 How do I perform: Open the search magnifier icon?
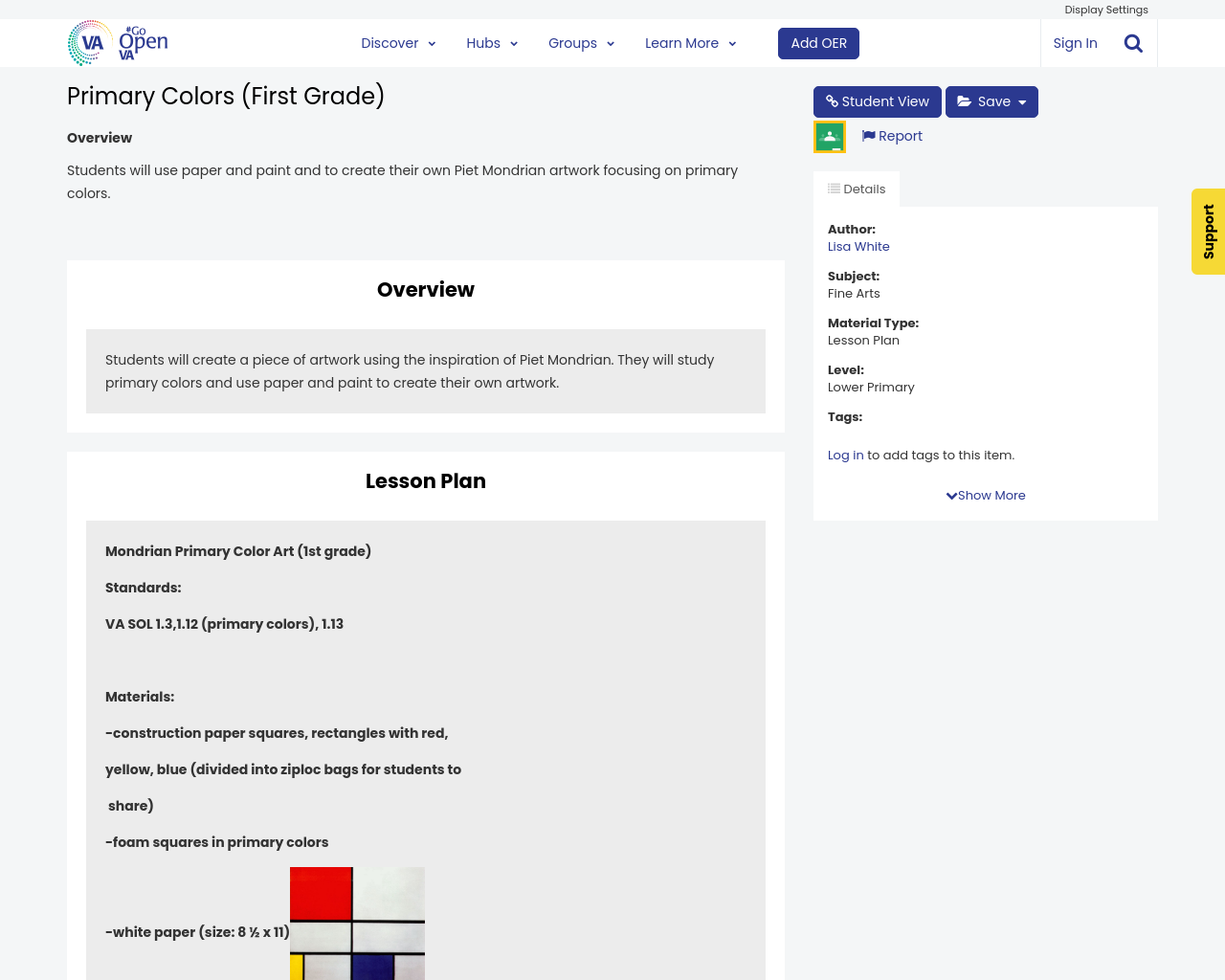pos(1133,43)
